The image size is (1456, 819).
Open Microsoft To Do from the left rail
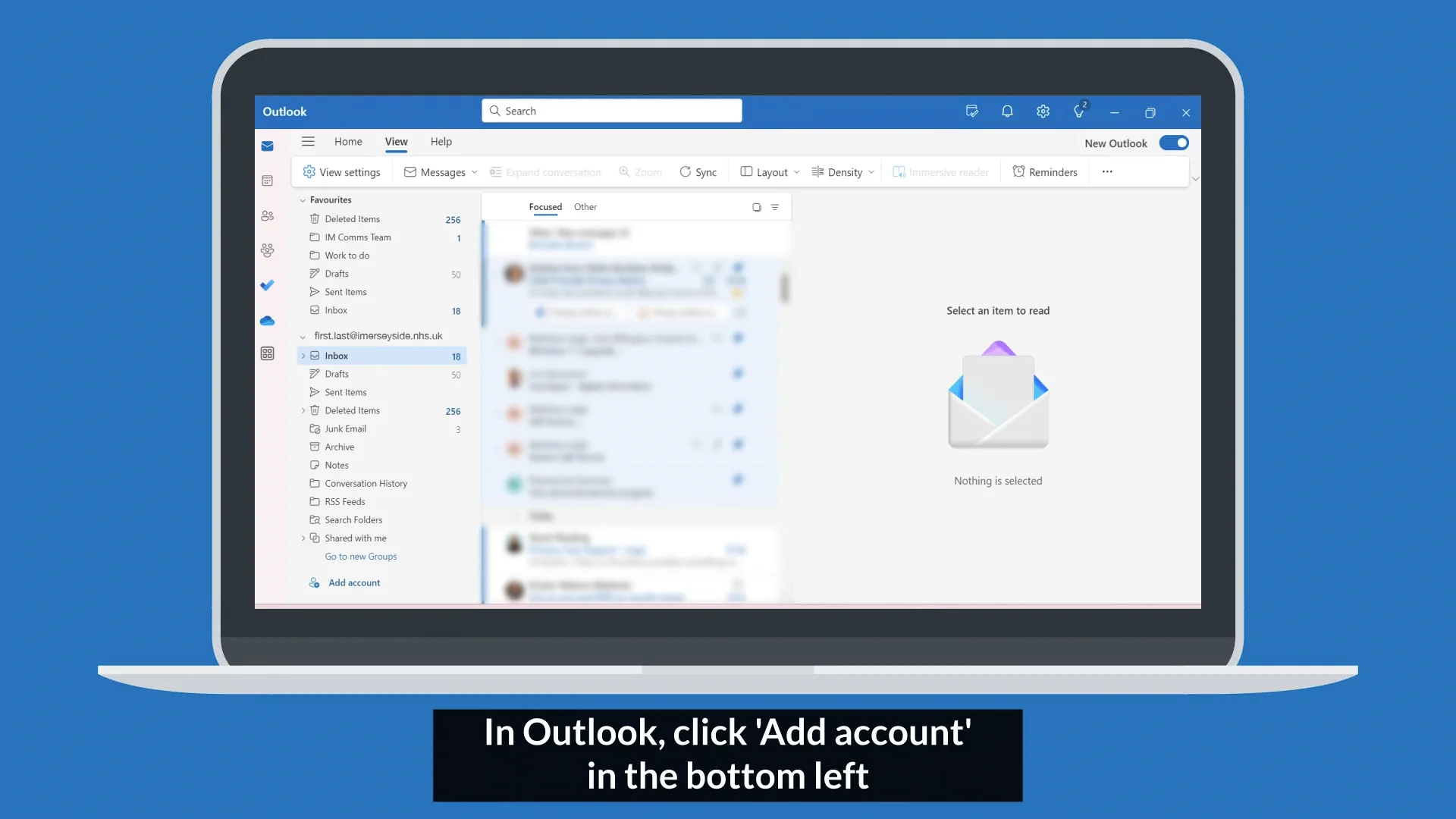267,285
